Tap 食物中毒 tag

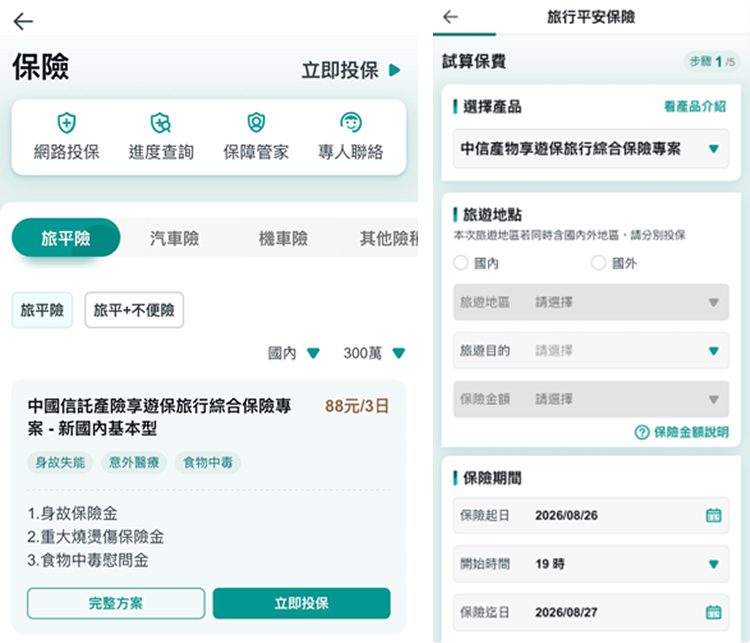tap(208, 463)
